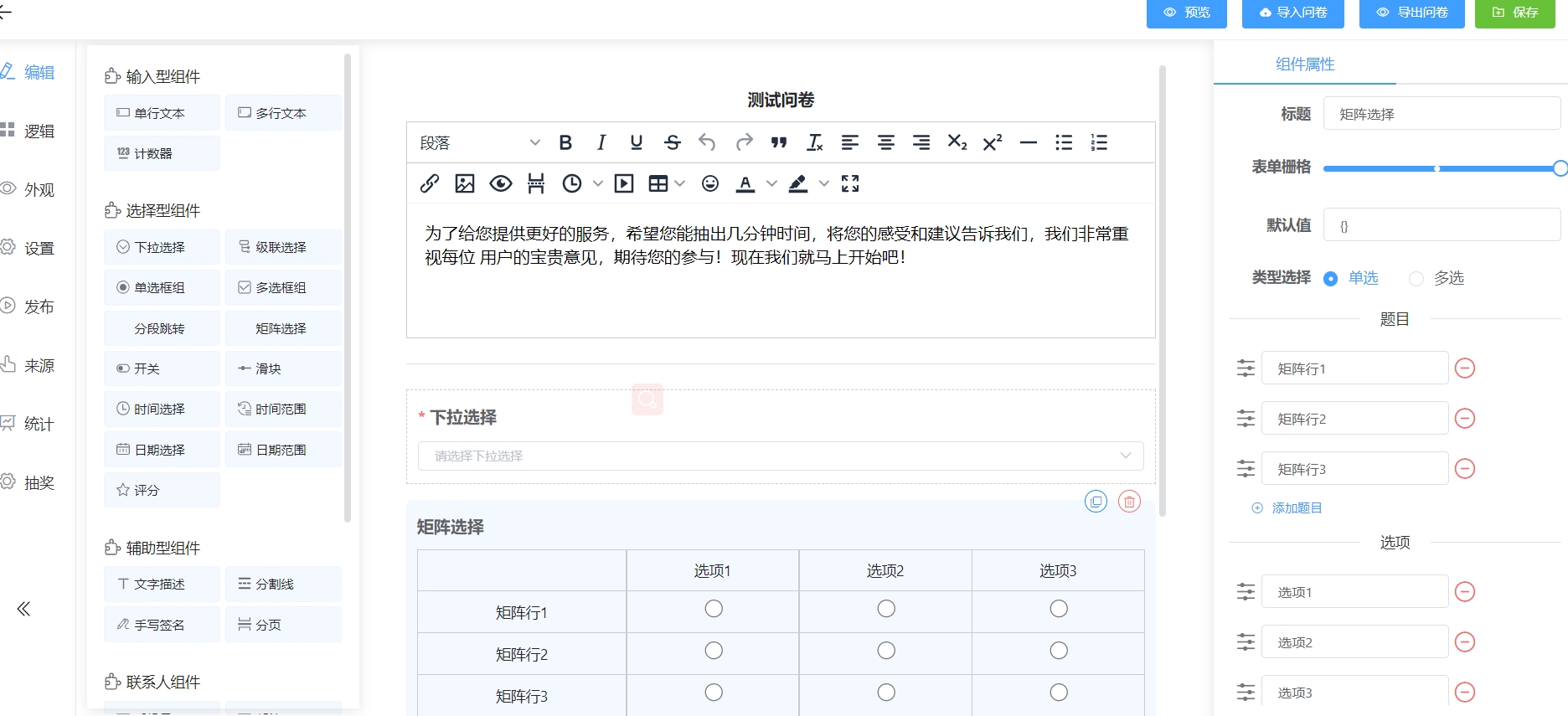1568x716 pixels.
Task: Click highlight color marker swatch
Action: tap(798, 183)
